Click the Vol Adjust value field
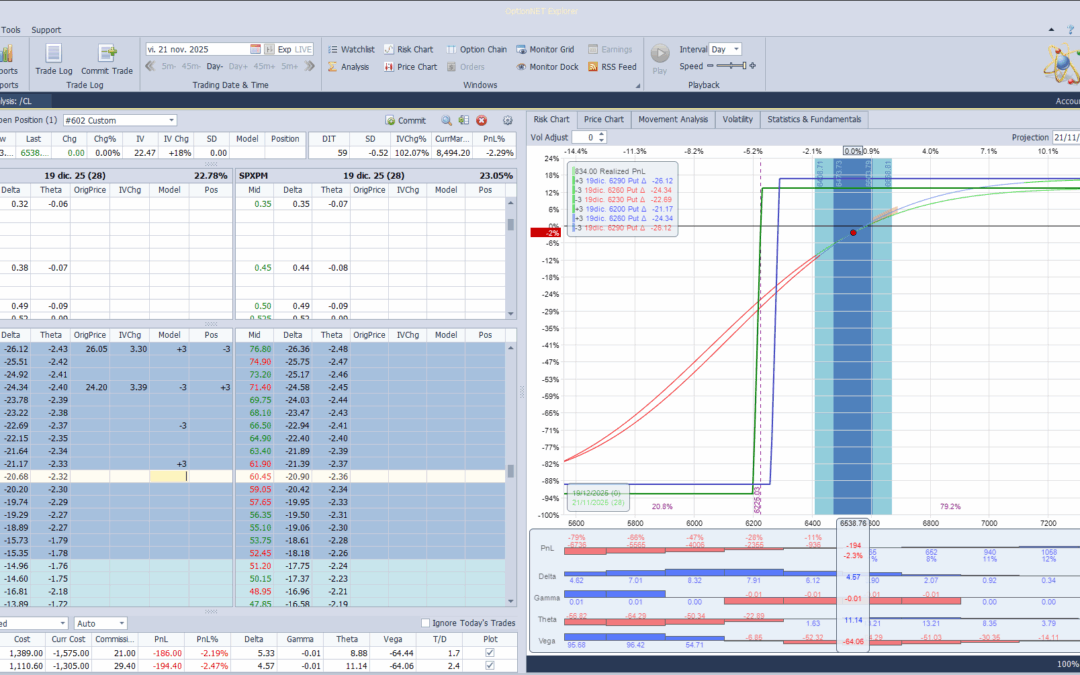 click(x=584, y=138)
